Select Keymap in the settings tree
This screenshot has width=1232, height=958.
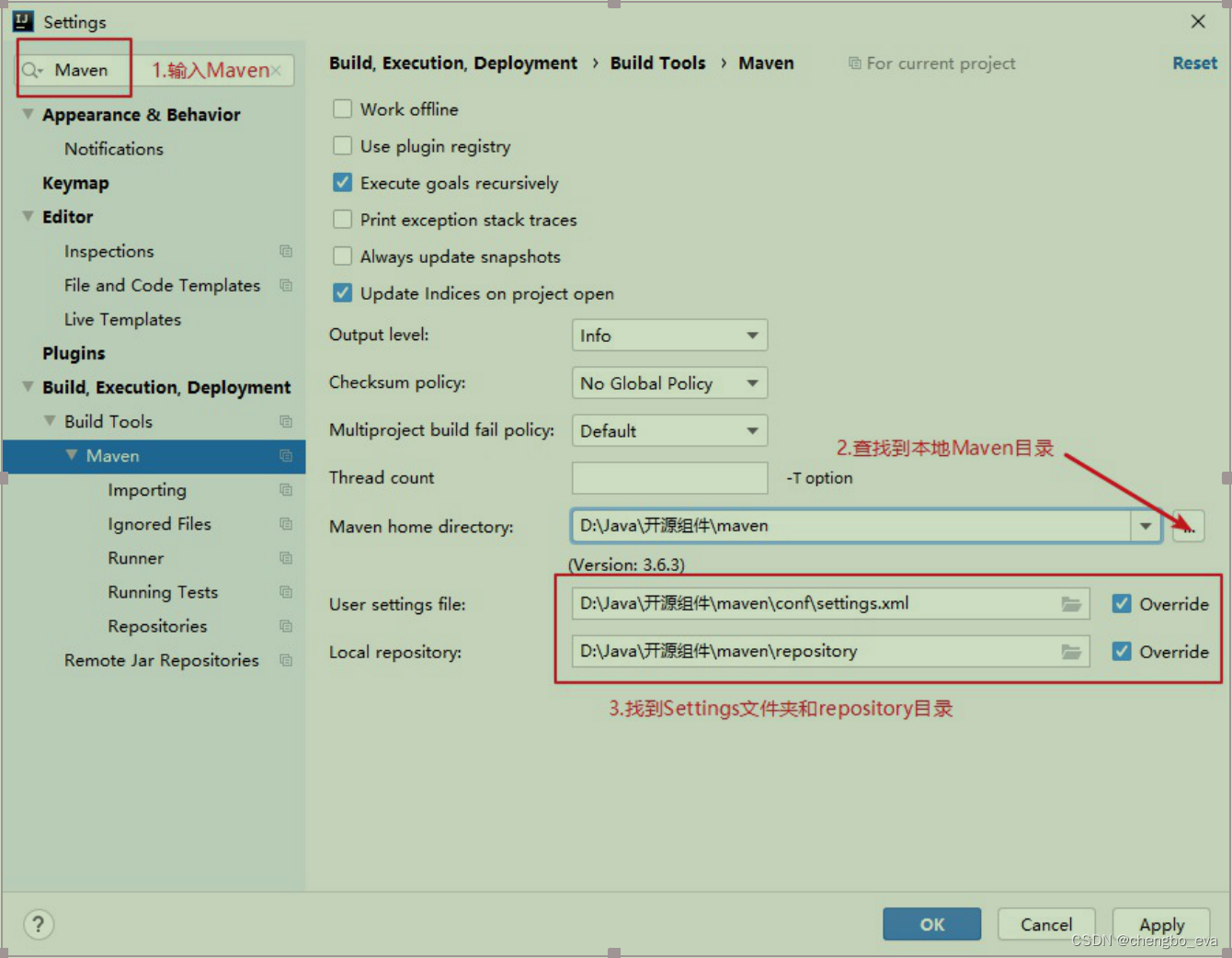click(75, 183)
